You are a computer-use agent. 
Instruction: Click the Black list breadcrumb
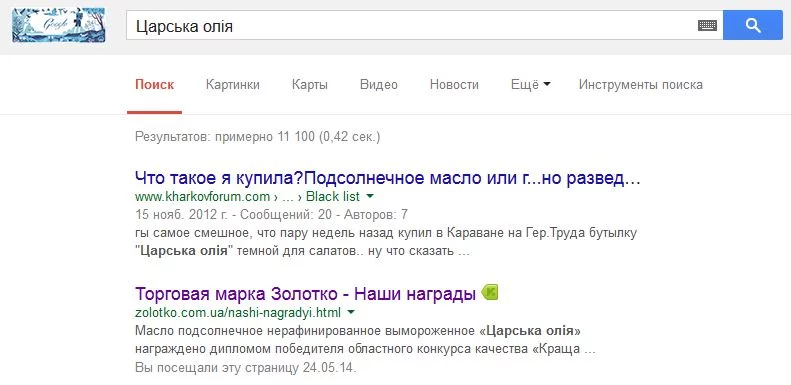tap(333, 196)
